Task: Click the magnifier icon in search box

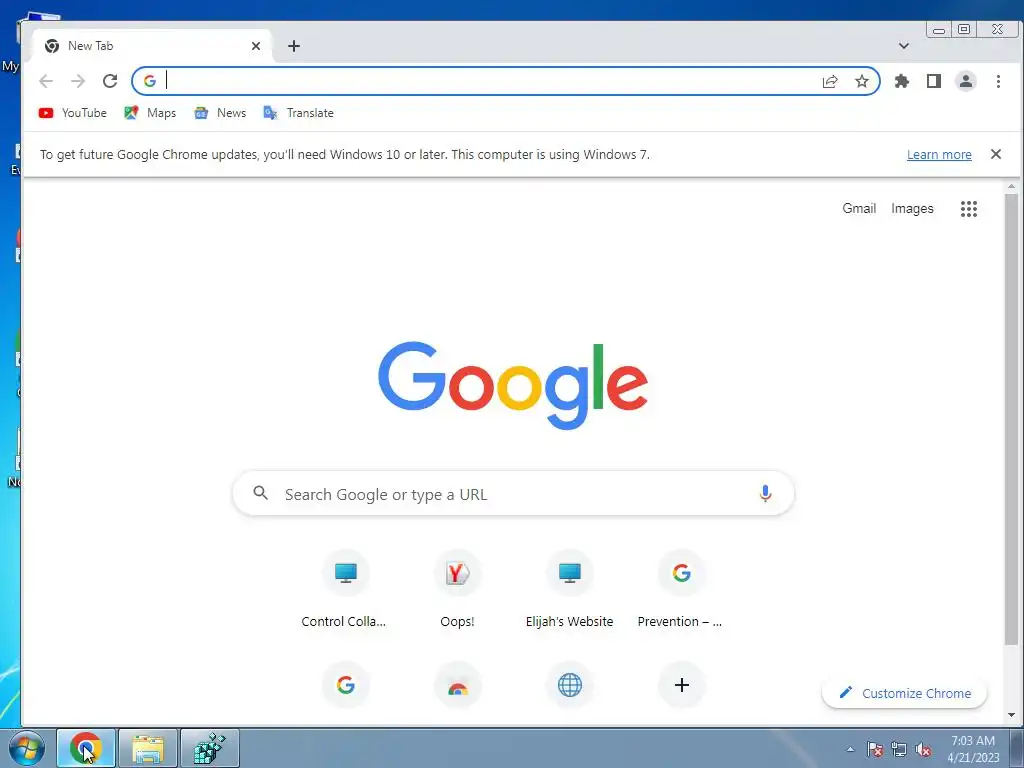Action: (261, 493)
